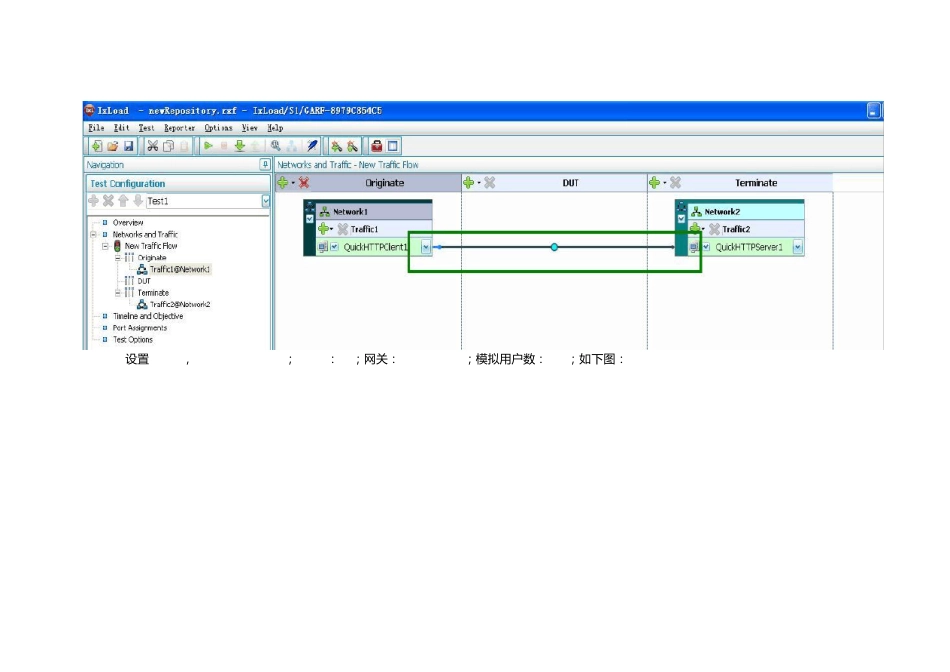Toggle the checkbox beside Network1 block
The height and width of the screenshot is (672, 950).
(x=310, y=219)
